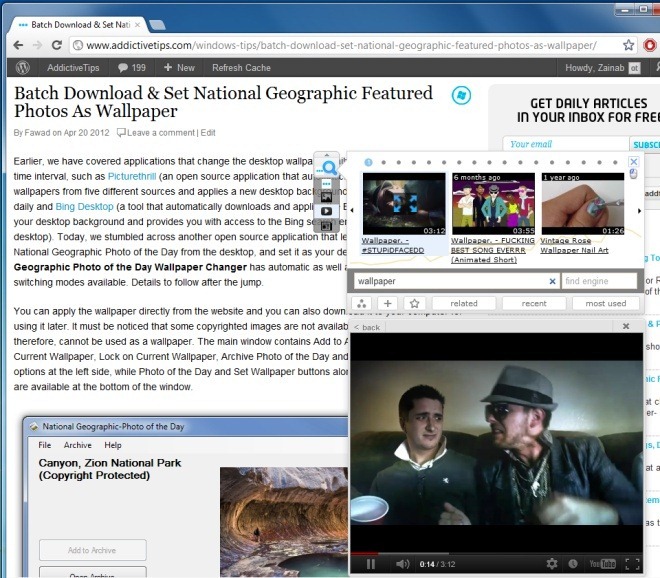Click the address bar URL

(x=341, y=45)
